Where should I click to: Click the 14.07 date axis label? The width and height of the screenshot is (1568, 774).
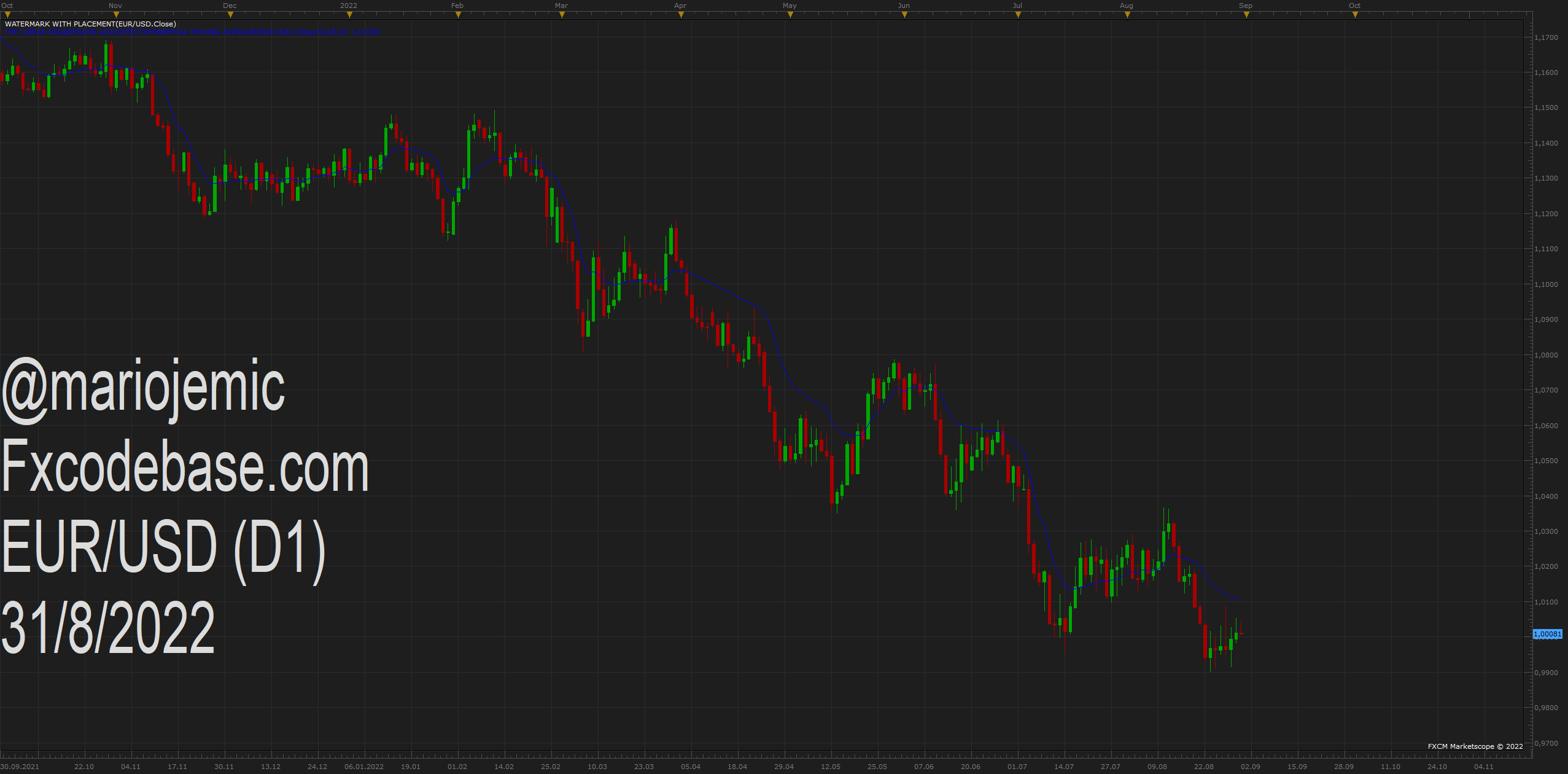point(1064,767)
